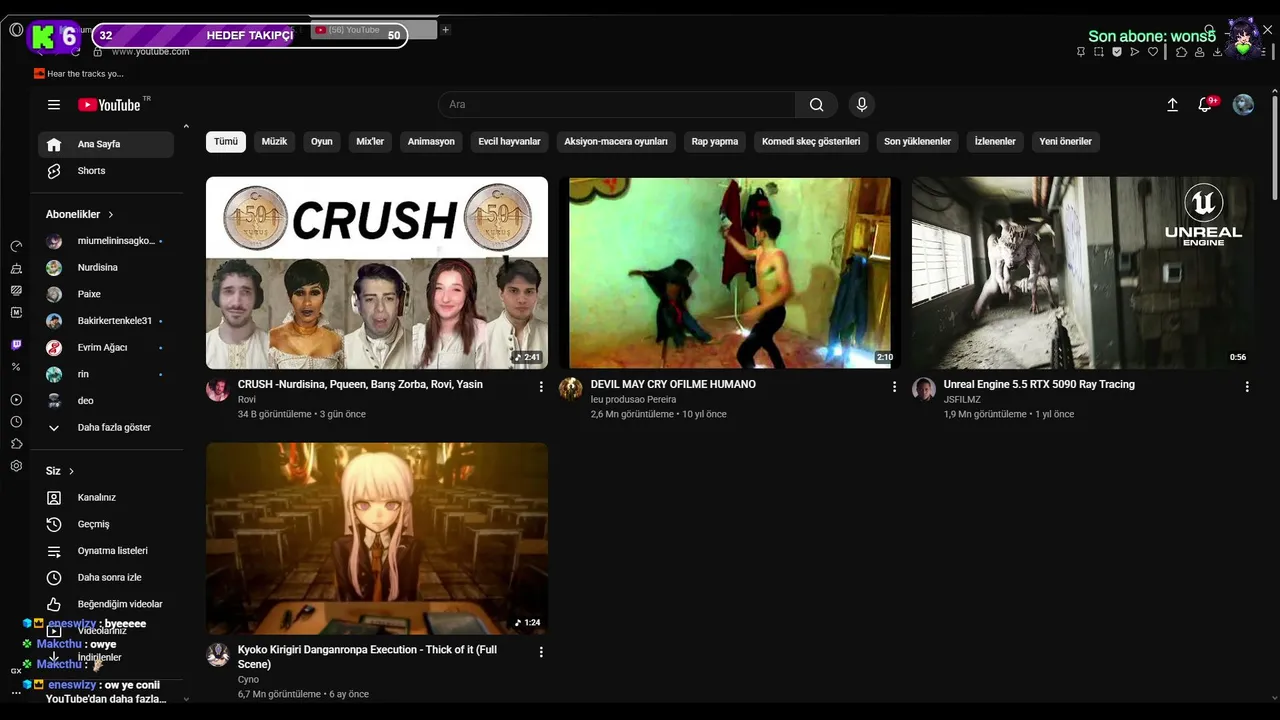The height and width of the screenshot is (720, 1280).
Task: Open Geçmiş watch history
Action: [106, 524]
